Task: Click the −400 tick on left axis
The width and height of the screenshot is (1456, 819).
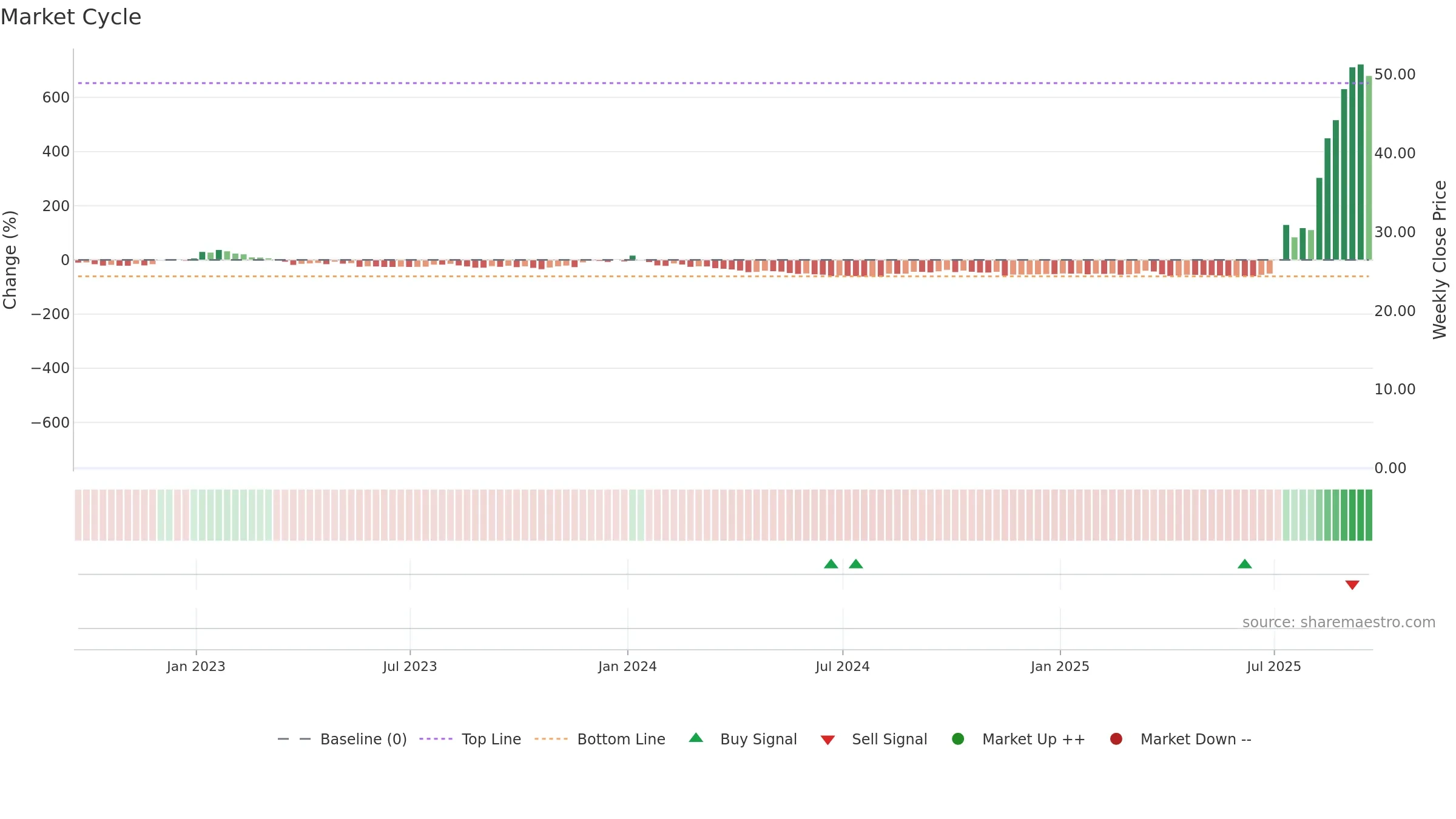Action: 50,368
